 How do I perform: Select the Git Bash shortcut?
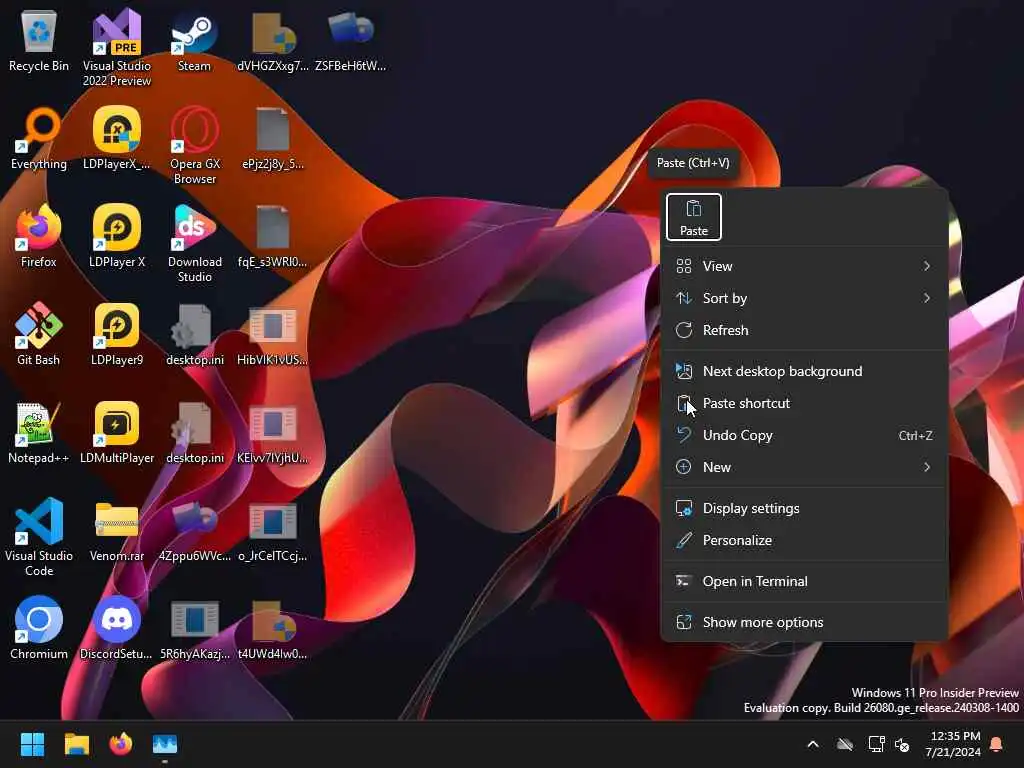tap(39, 334)
